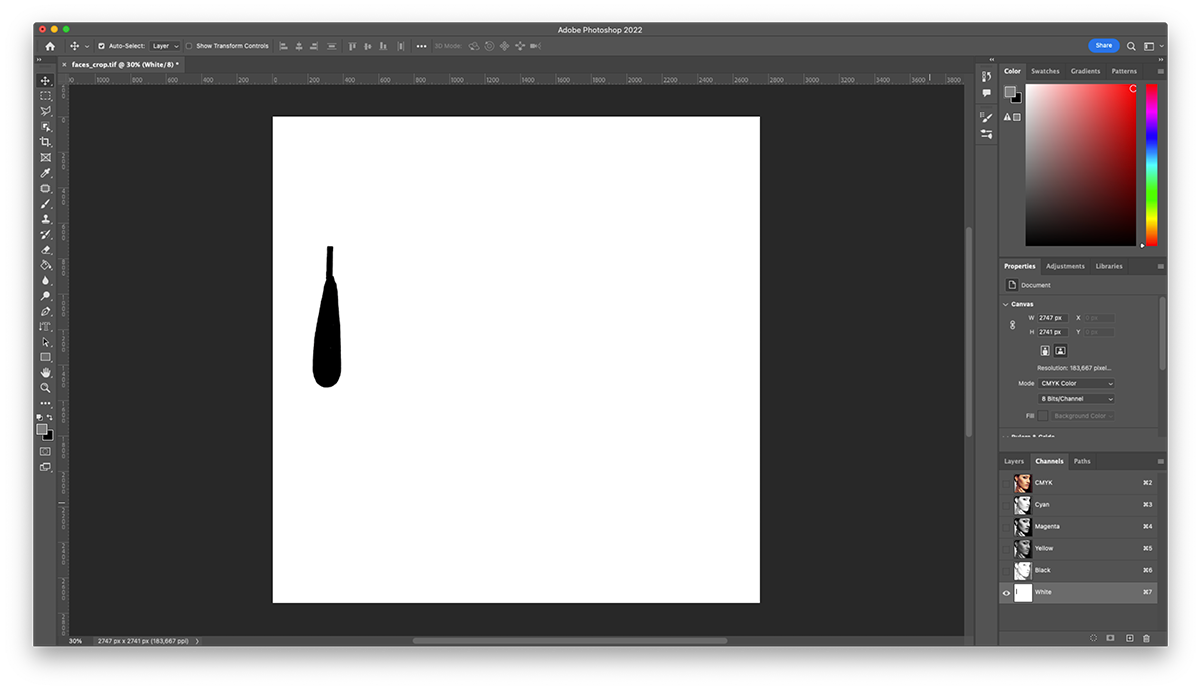Screen dimensions: 1200x689
Task: Select the Crop tool in the toolbar
Action: (x=45, y=141)
